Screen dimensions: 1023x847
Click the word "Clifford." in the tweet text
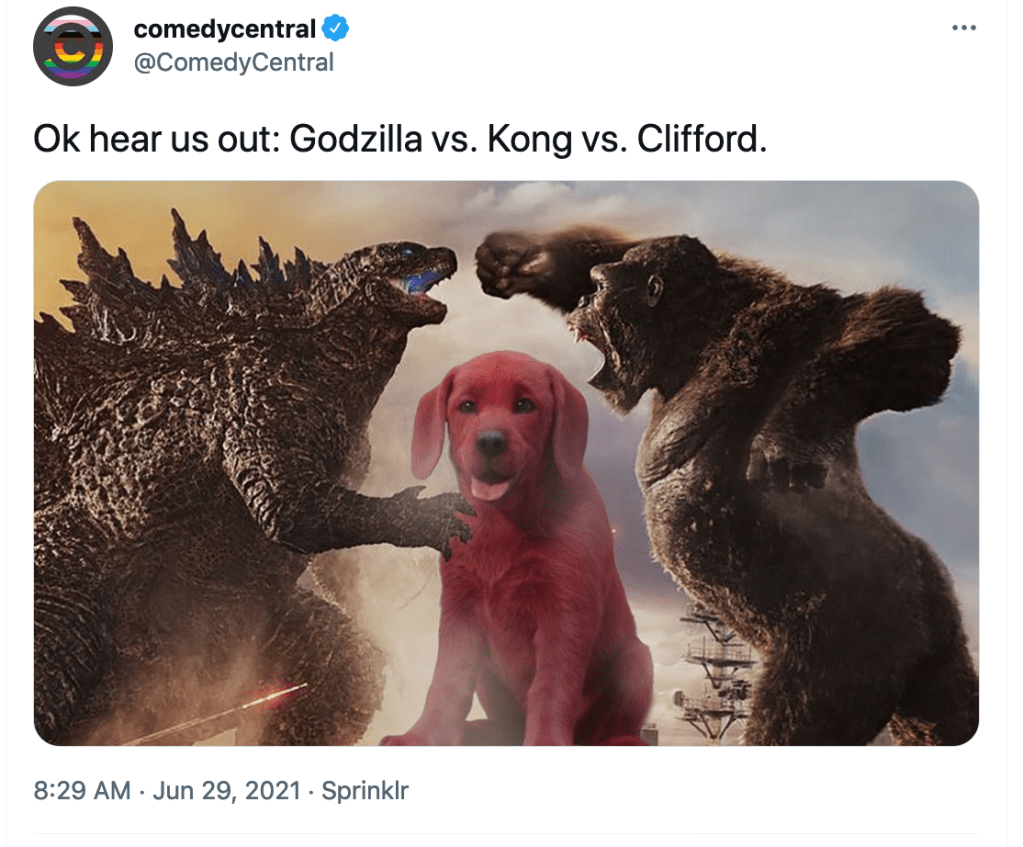[701, 138]
